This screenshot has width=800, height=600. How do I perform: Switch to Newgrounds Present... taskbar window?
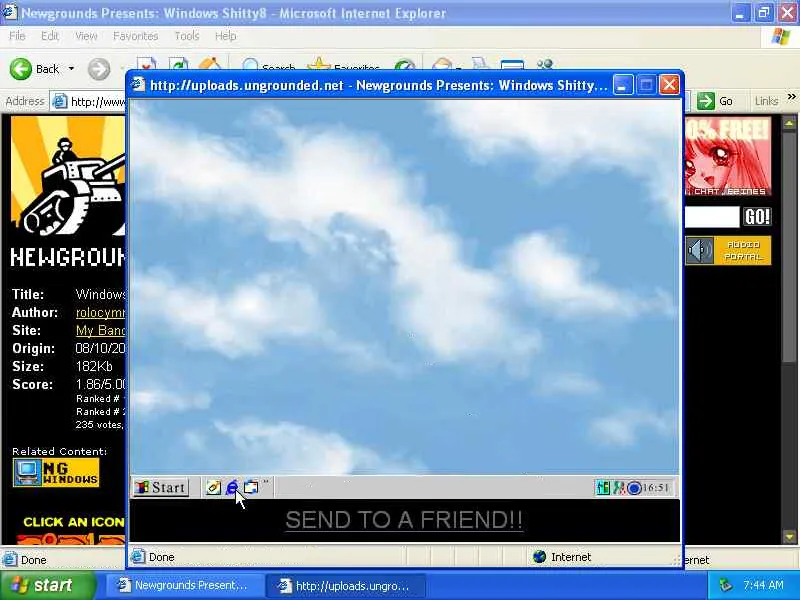(184, 585)
